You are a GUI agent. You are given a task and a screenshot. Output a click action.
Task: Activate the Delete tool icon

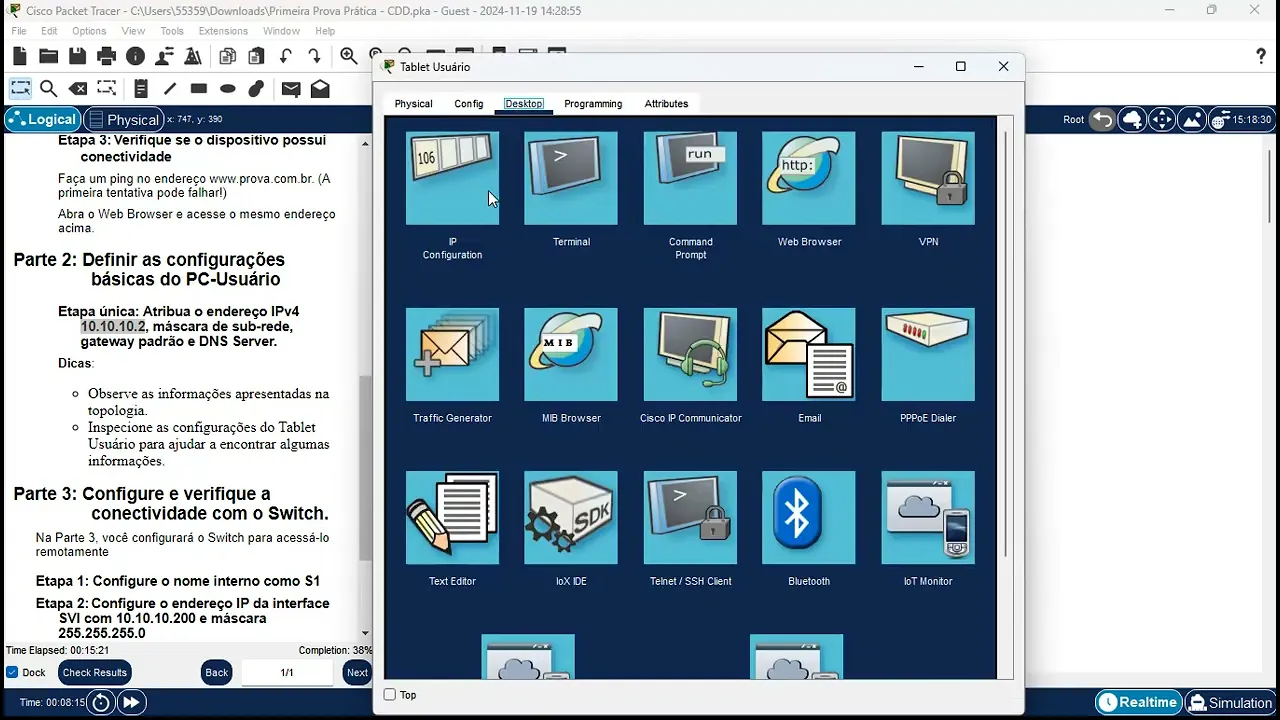pos(77,89)
